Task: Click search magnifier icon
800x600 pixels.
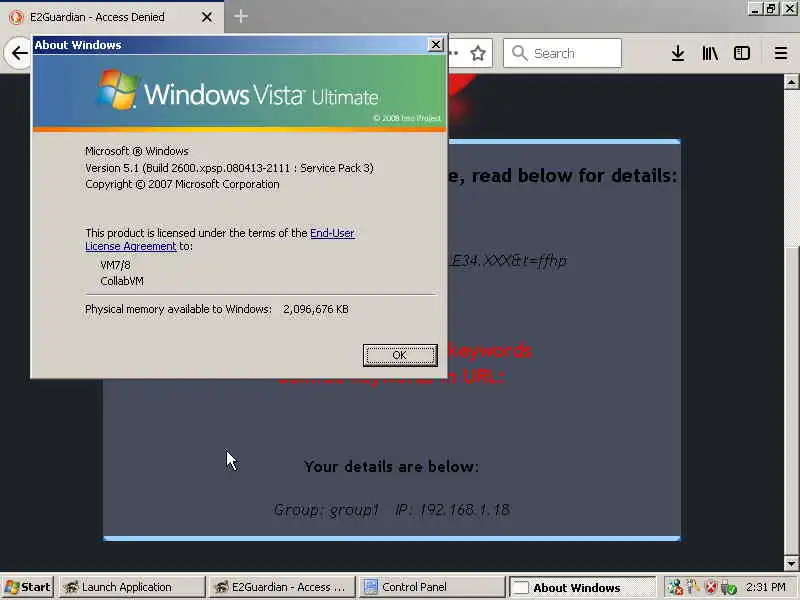Action: click(519, 53)
